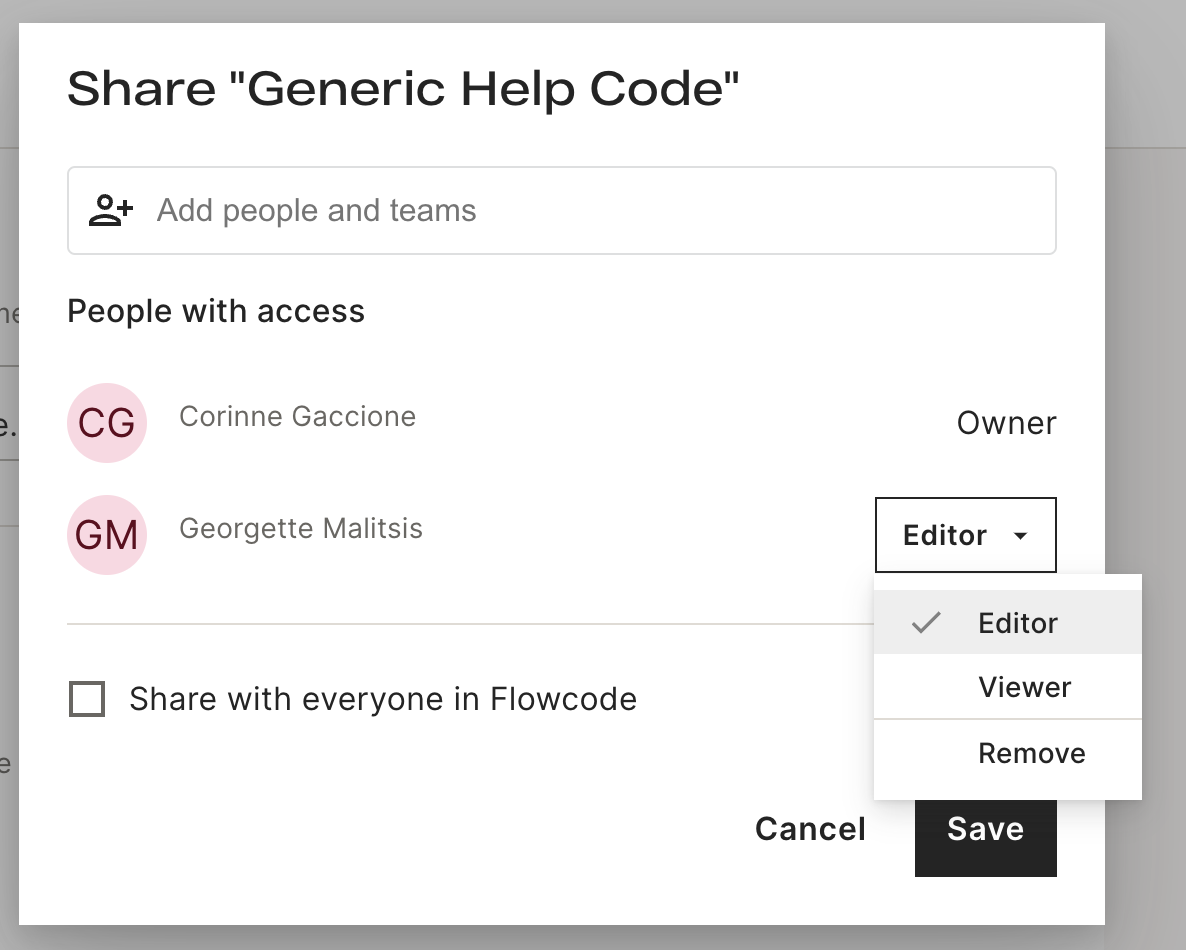Save the sharing settings
Viewport: 1186px width, 950px height.
tap(986, 829)
